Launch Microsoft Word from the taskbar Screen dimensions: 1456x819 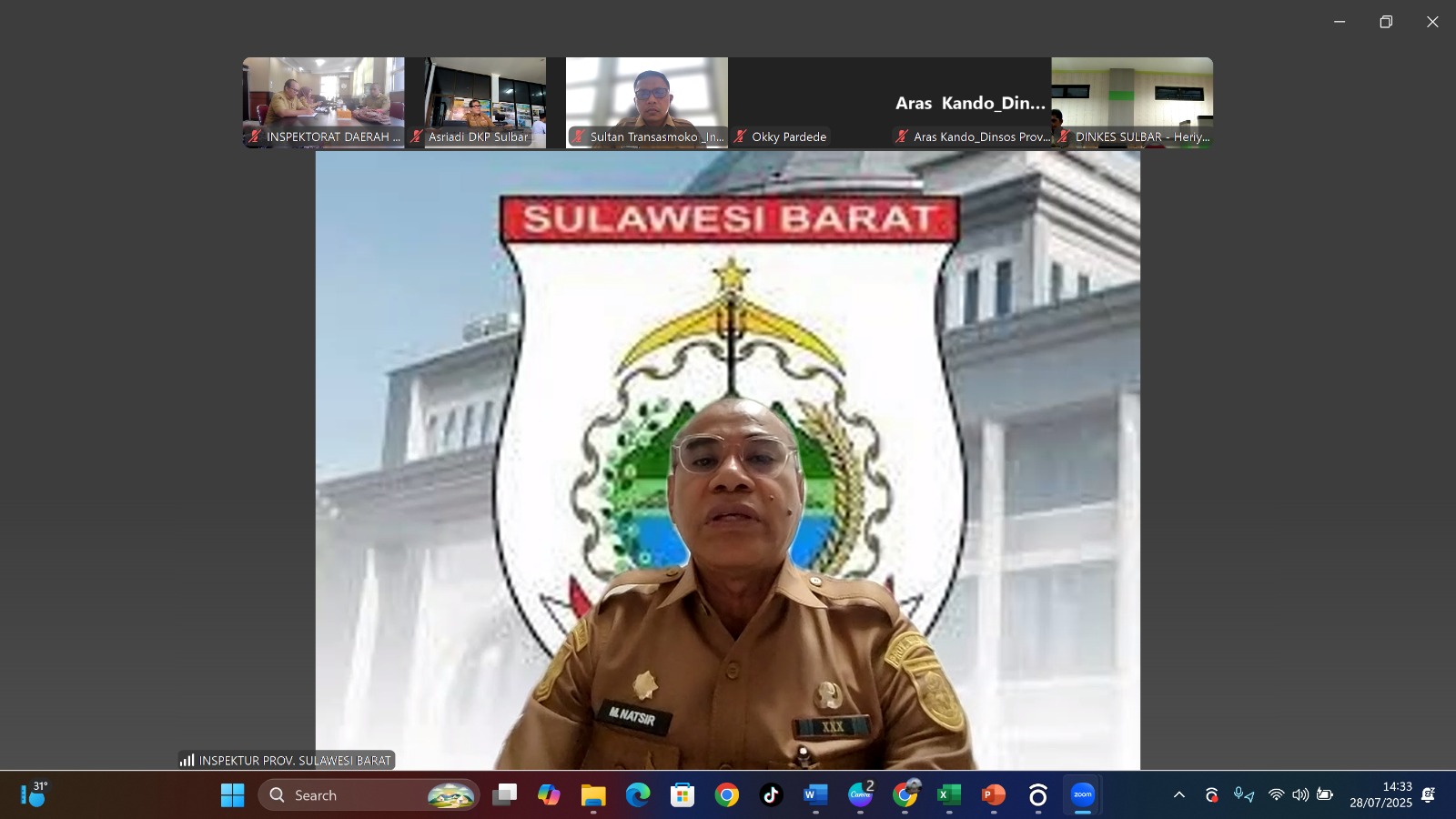815,795
